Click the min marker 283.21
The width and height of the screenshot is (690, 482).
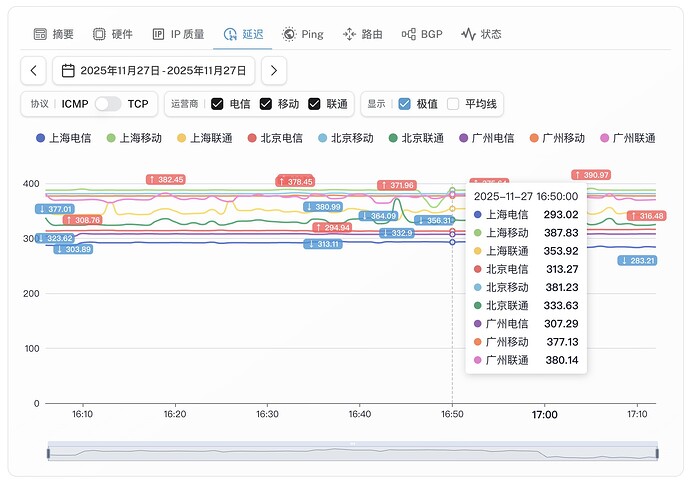coord(638,261)
